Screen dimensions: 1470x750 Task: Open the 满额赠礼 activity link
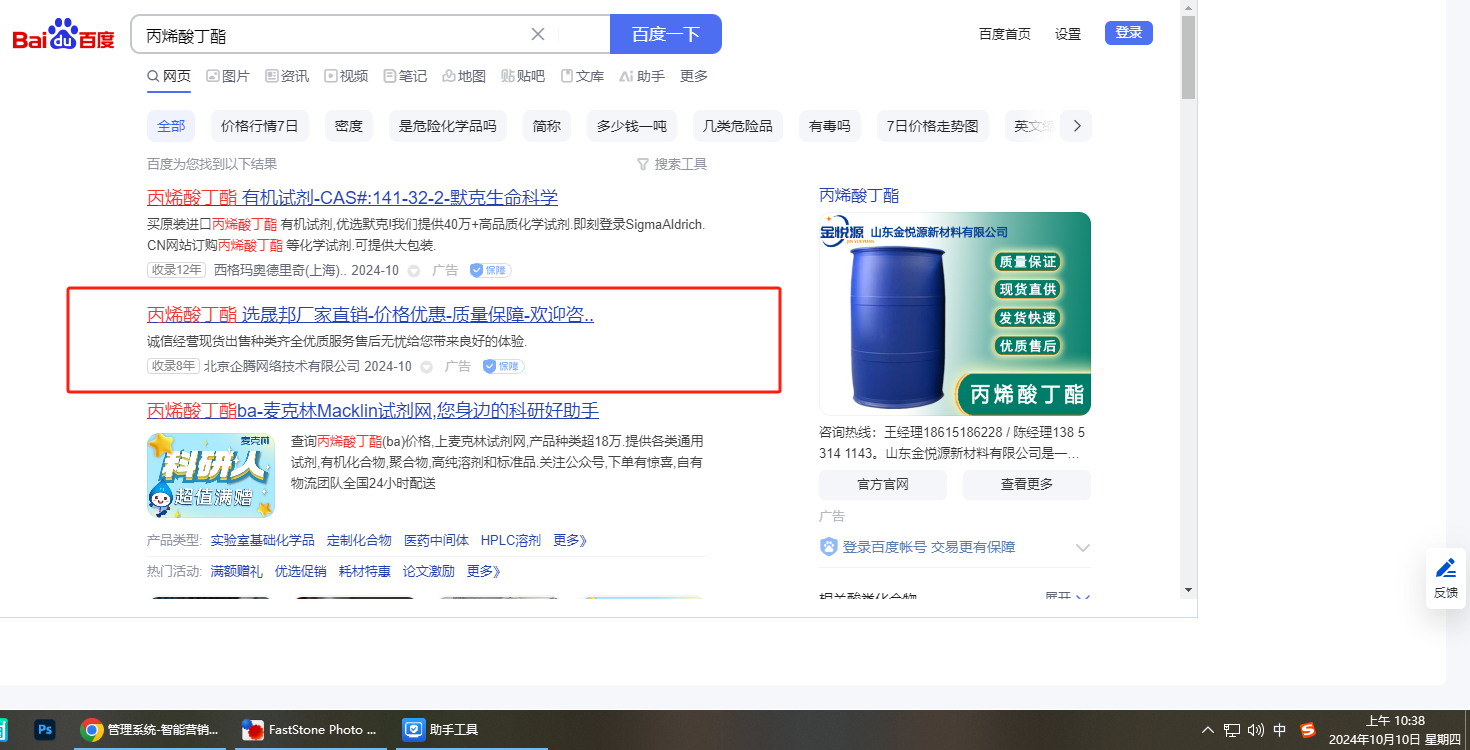point(237,571)
